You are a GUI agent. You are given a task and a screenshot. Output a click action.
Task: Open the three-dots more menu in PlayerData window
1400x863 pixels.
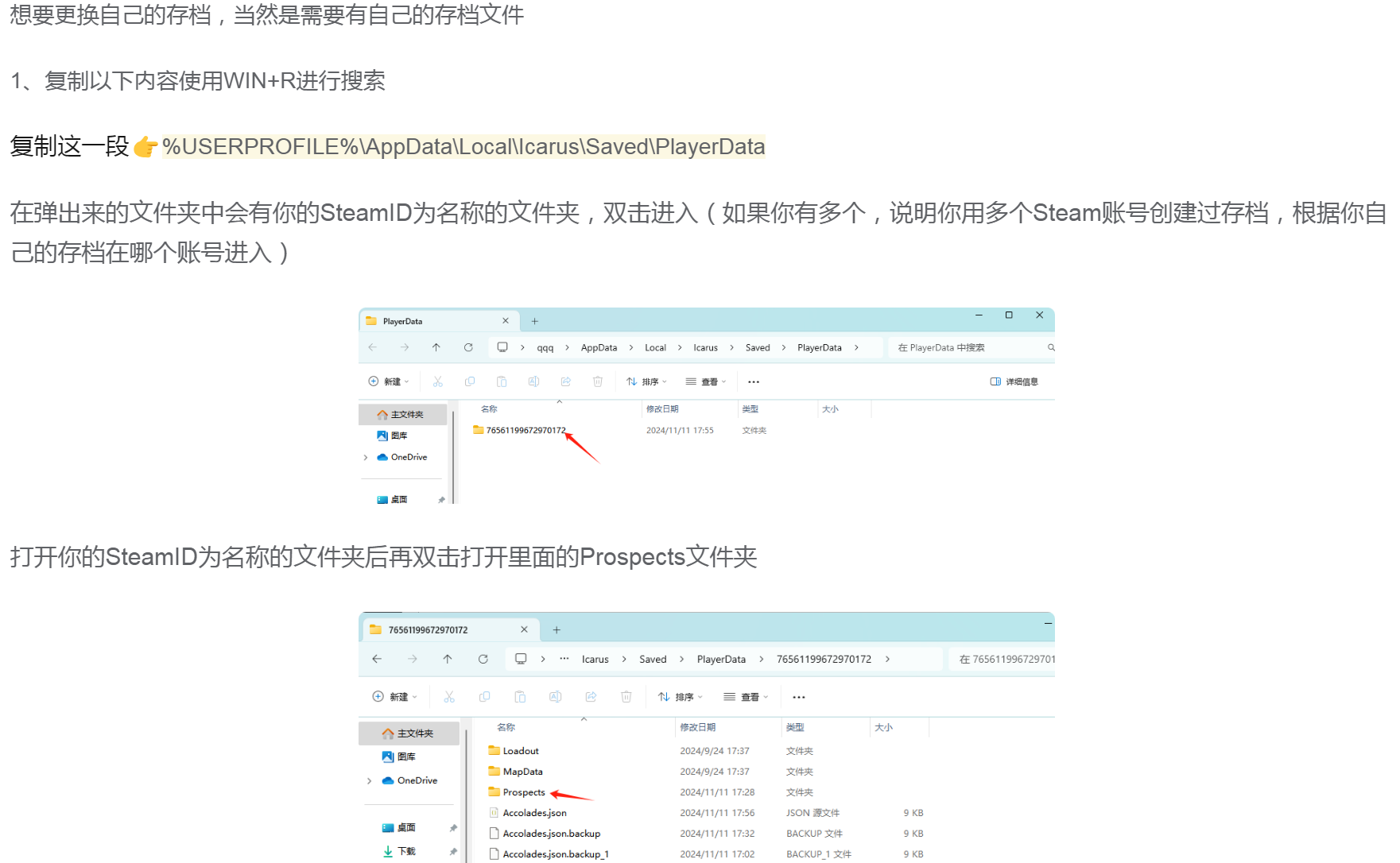pyautogui.click(x=754, y=382)
